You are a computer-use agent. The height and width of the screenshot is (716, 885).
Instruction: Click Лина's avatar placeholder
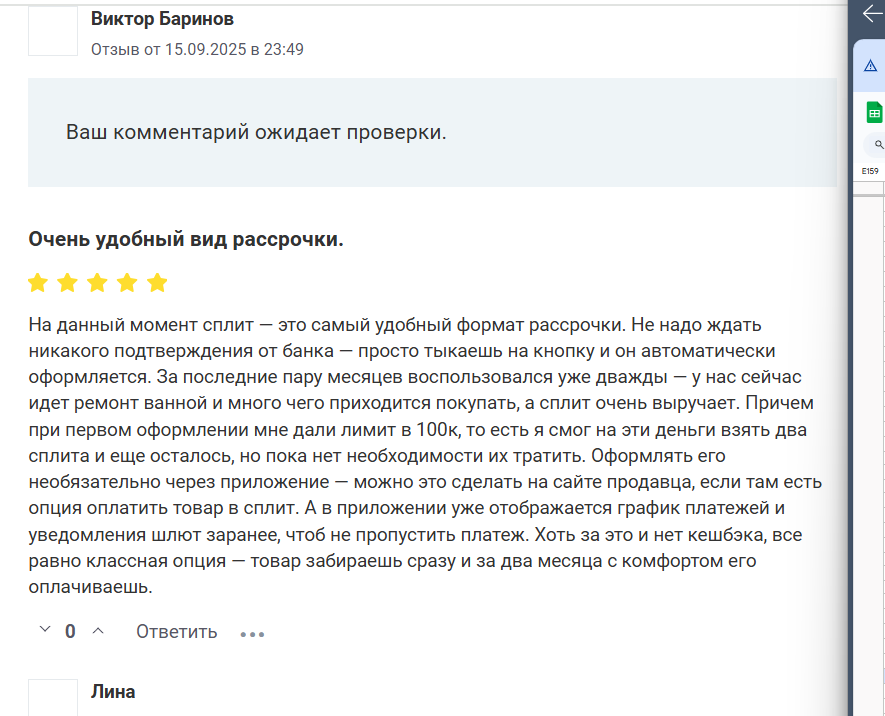coord(53,697)
